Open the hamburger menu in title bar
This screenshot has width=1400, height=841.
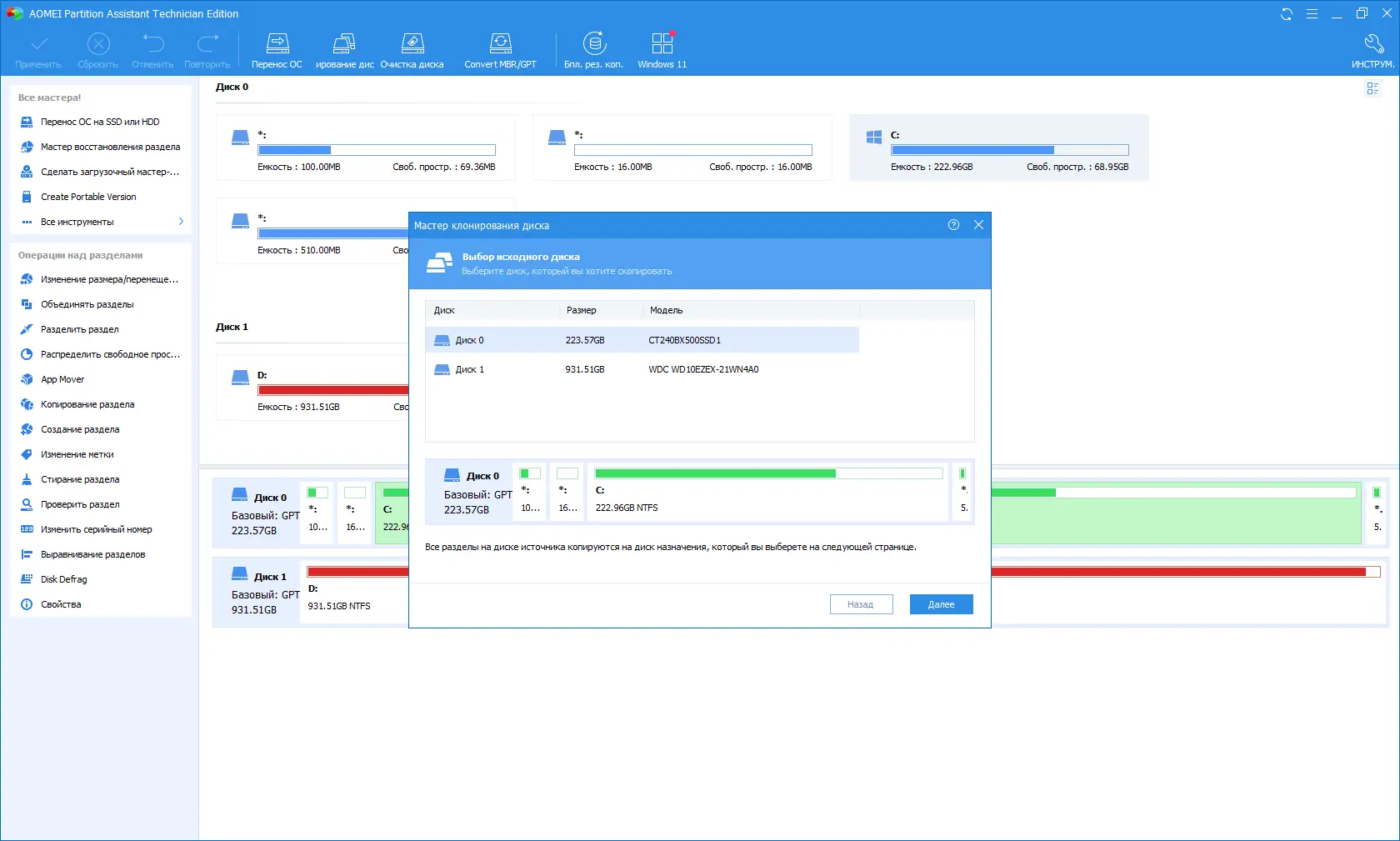pos(1312,13)
